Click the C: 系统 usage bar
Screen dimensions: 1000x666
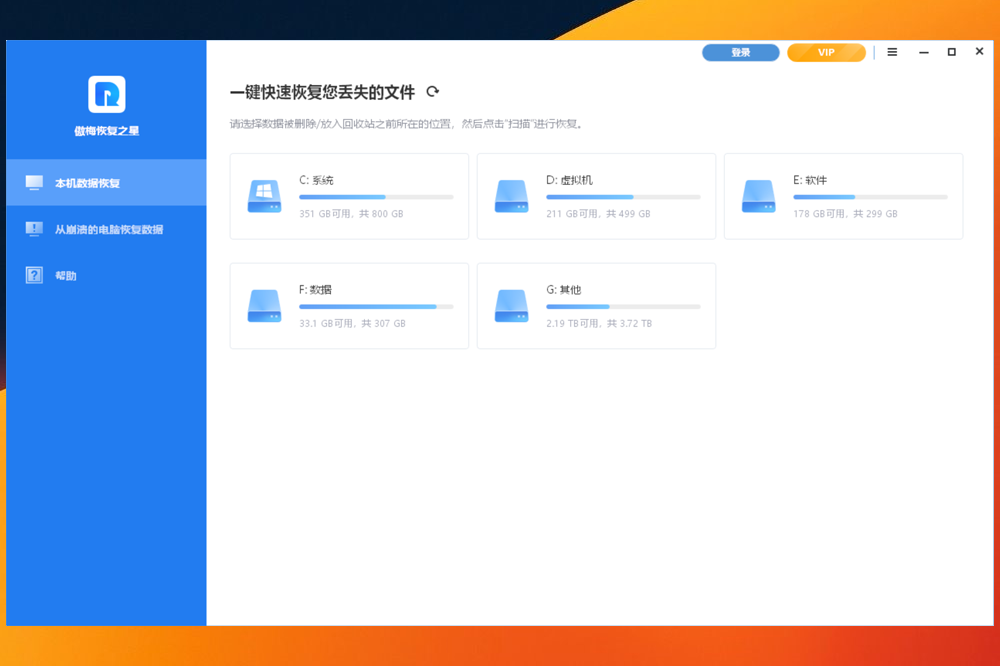coord(376,197)
